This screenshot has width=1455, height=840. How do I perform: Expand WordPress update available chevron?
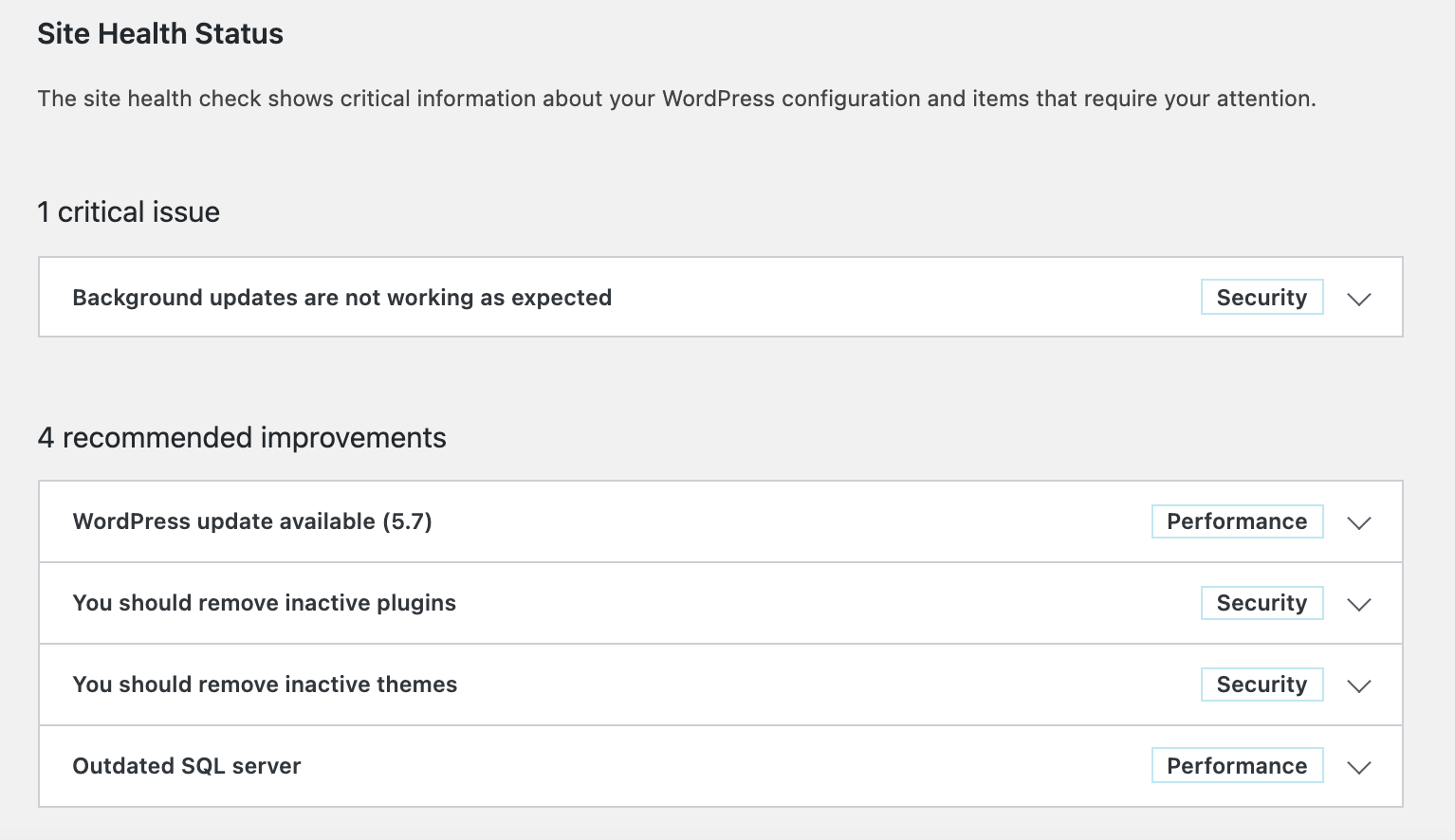click(1359, 522)
